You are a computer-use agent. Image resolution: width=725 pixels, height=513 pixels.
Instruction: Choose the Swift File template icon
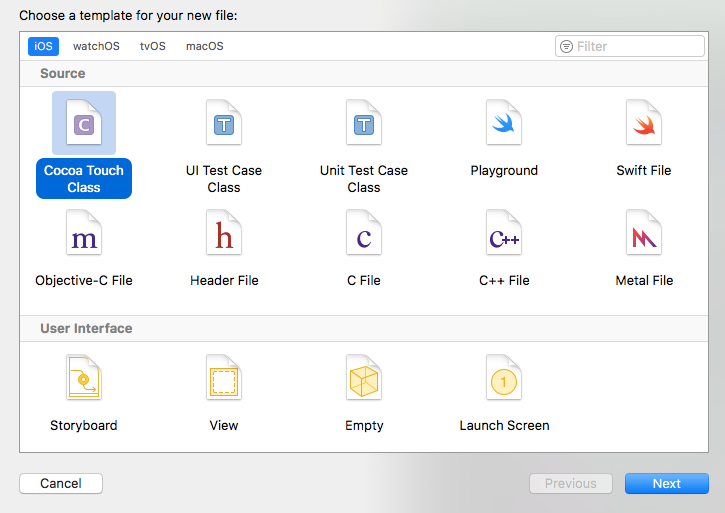pos(644,123)
